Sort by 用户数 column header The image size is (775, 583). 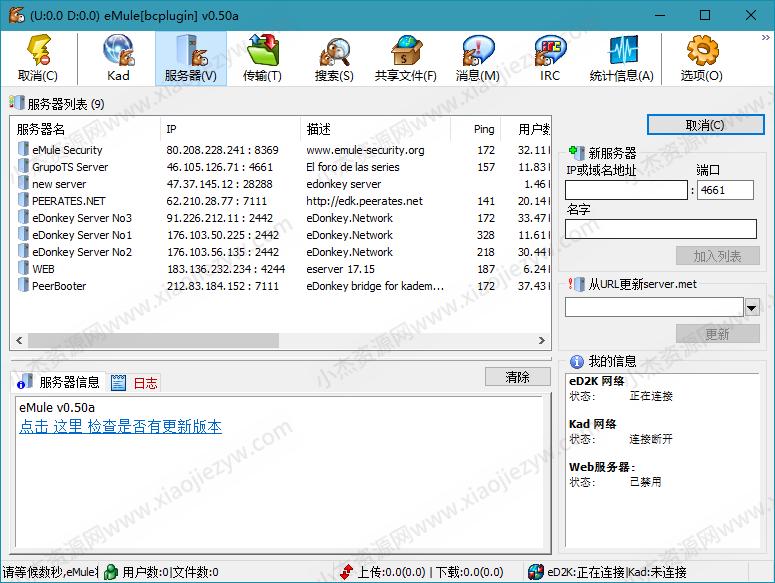526,129
